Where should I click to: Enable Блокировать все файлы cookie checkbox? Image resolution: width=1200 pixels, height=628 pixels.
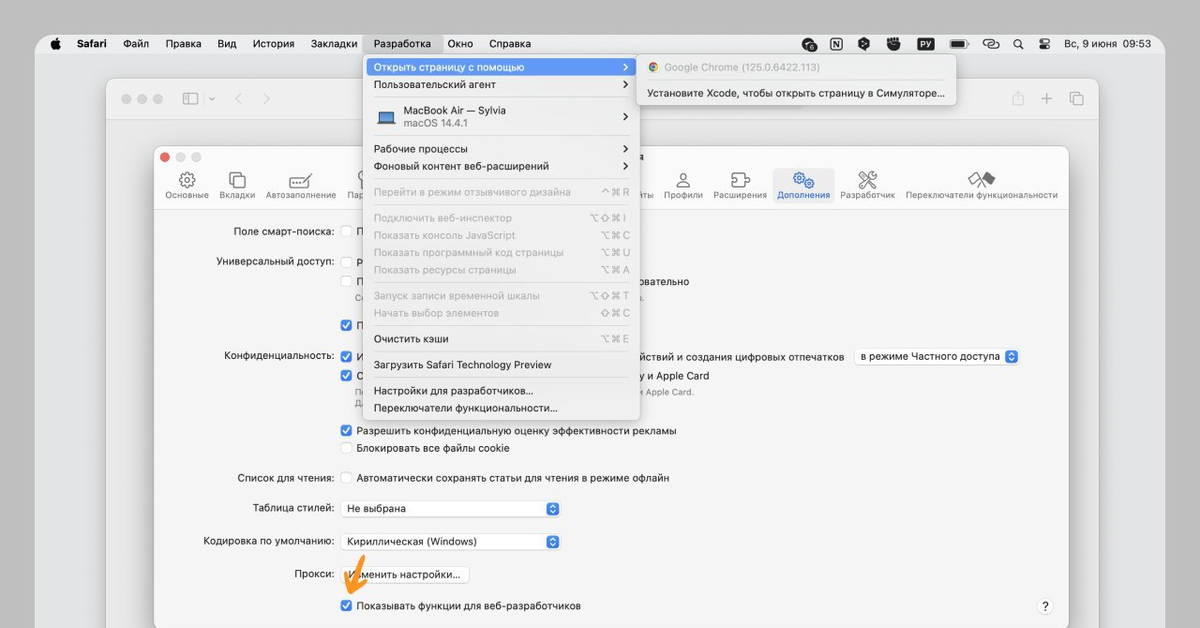click(x=347, y=448)
